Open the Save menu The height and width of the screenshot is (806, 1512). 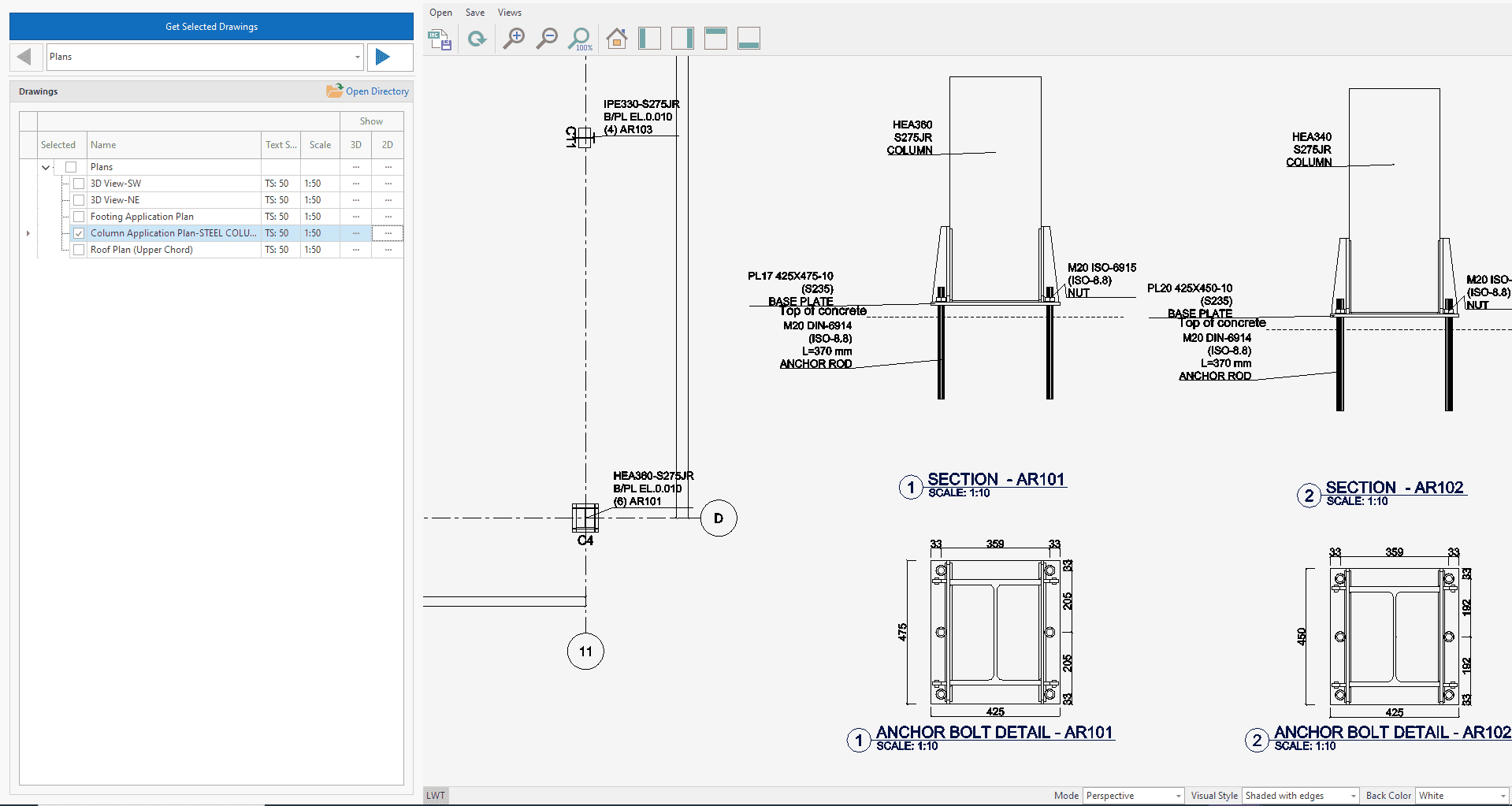[474, 13]
